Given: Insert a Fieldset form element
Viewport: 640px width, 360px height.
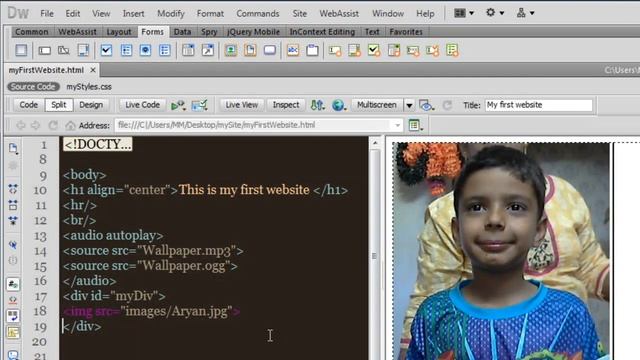Looking at the screenshot, I should 312,50.
